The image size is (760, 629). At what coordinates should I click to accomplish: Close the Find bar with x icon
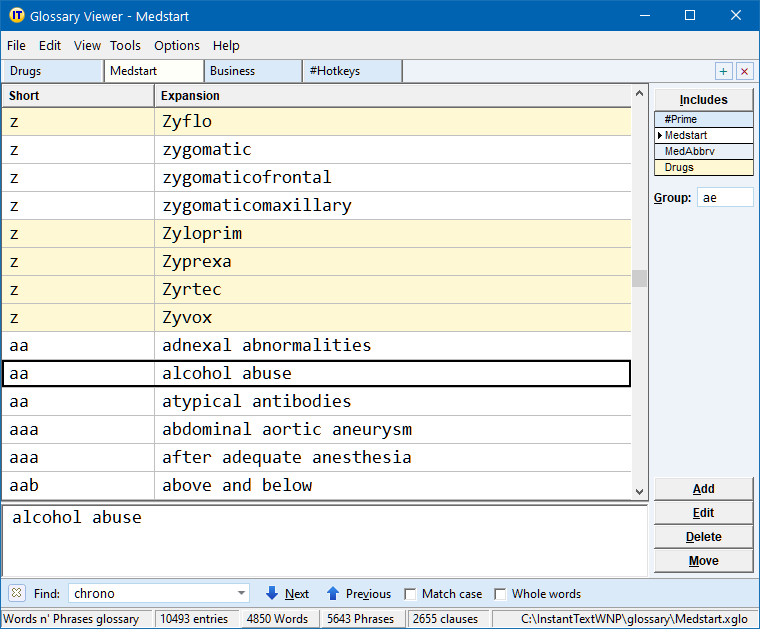pos(16,593)
